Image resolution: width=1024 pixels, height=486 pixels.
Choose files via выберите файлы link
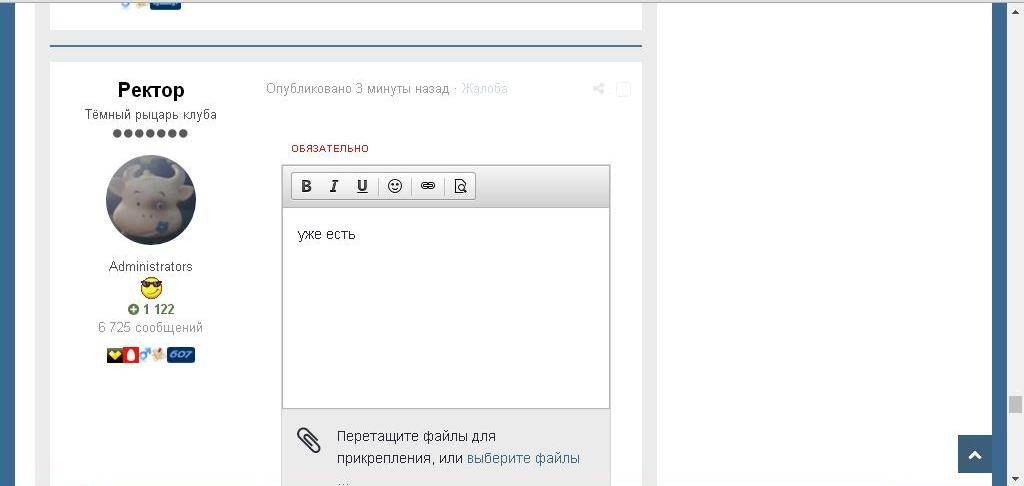click(523, 458)
